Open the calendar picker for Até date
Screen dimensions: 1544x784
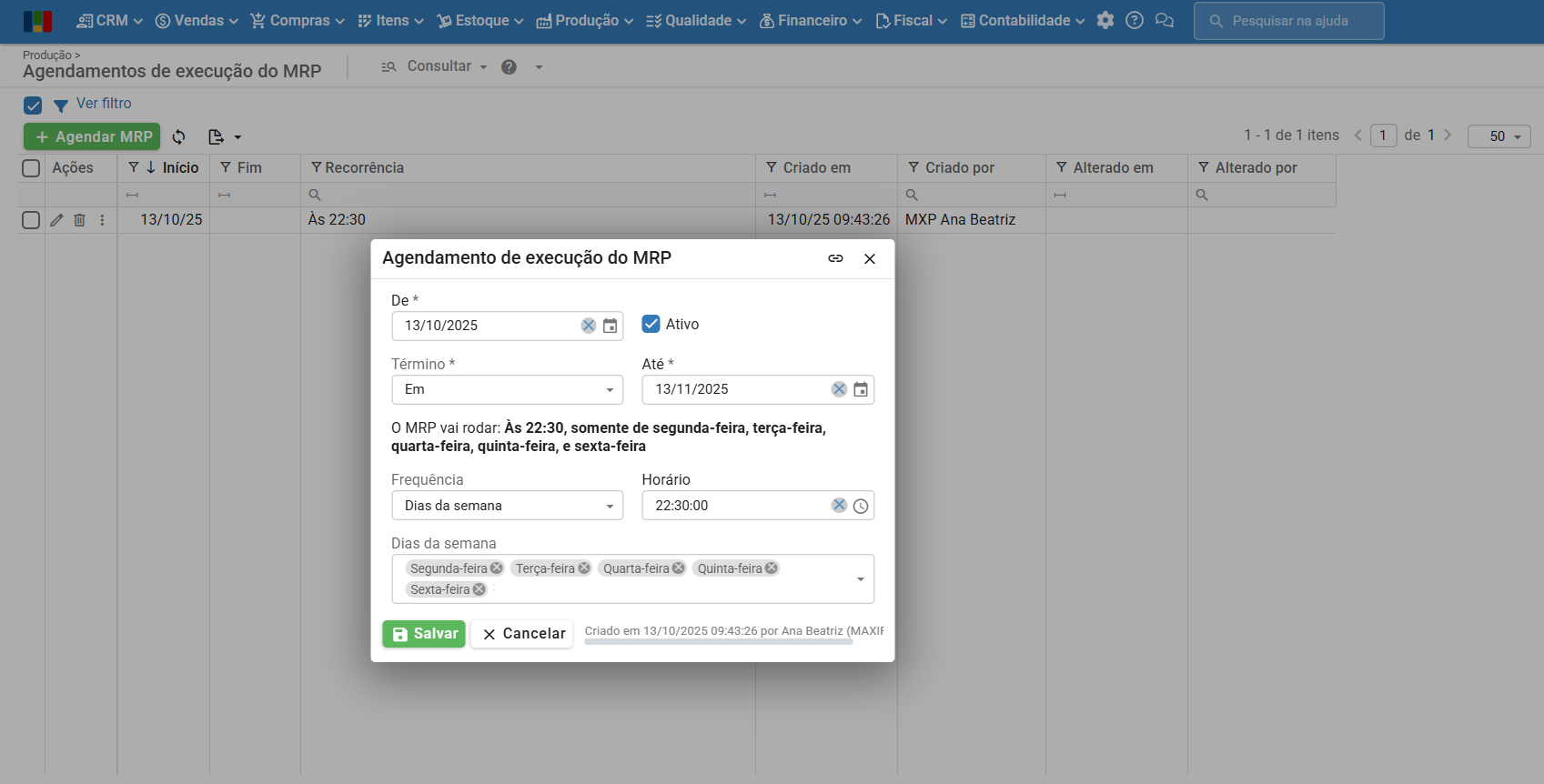(861, 389)
